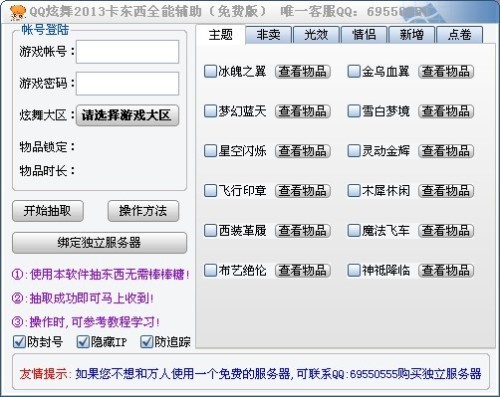This screenshot has height=397, width=500.
Task: Enable the 梦幻蓝天 checkbox
Action: 210,111
